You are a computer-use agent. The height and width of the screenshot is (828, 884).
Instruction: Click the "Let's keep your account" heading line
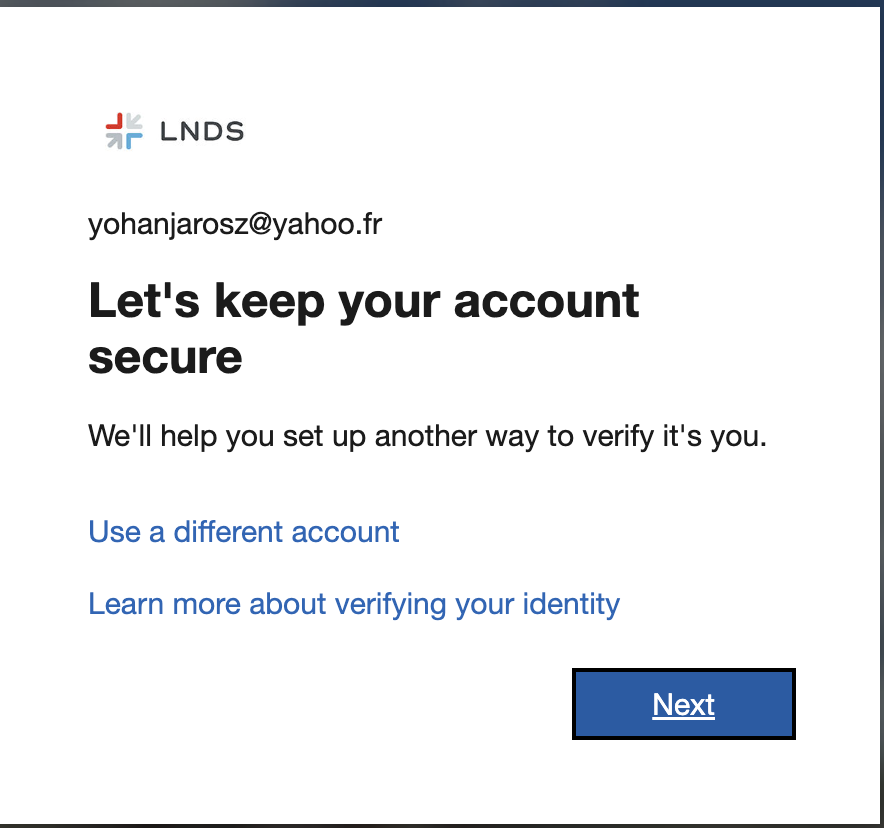pos(364,300)
